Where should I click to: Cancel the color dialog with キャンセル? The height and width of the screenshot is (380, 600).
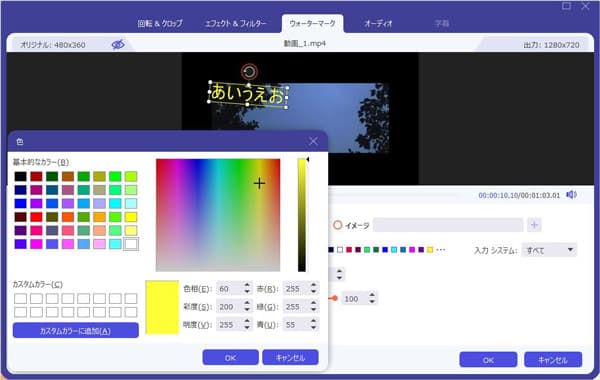click(290, 358)
